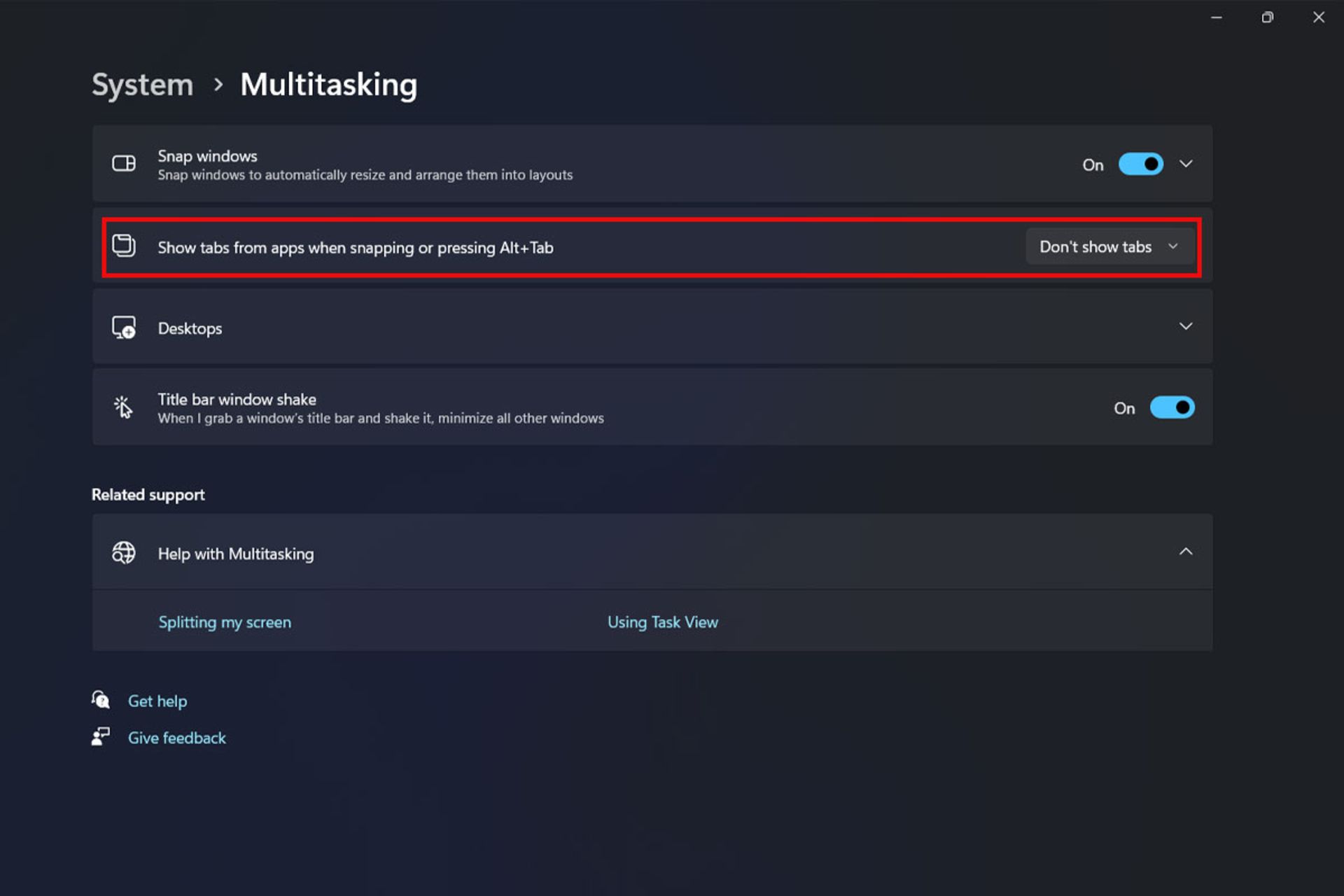
Task: Expand the Desktops section chevron
Action: pyautogui.click(x=1186, y=326)
